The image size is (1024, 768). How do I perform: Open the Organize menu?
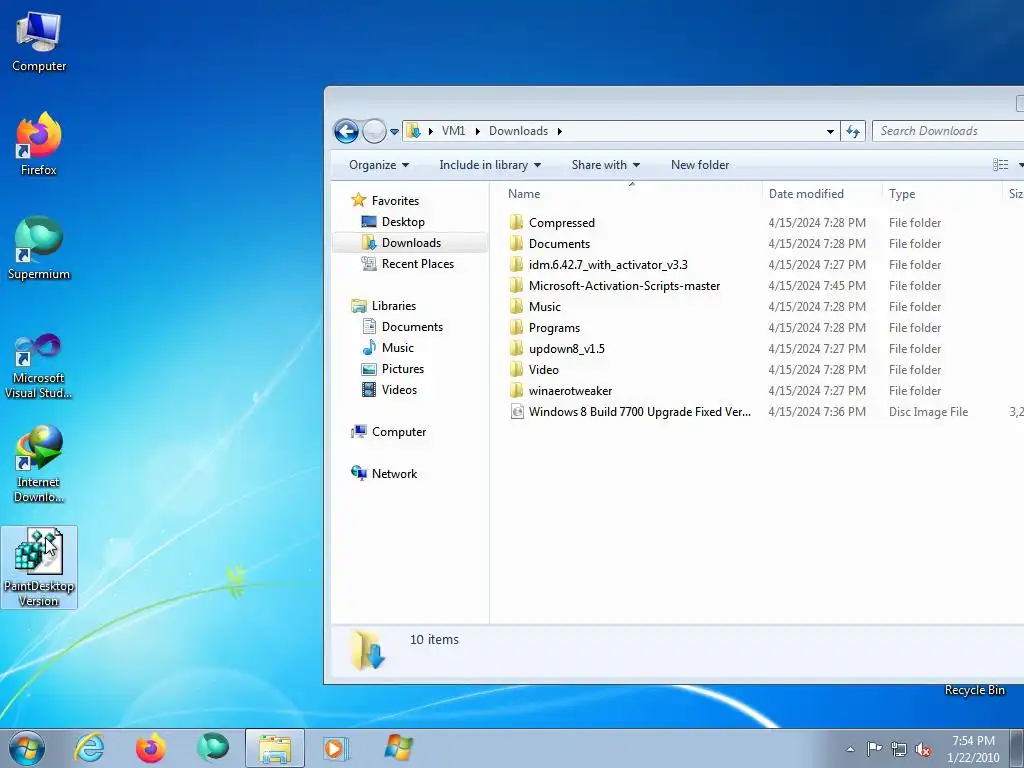click(x=379, y=165)
